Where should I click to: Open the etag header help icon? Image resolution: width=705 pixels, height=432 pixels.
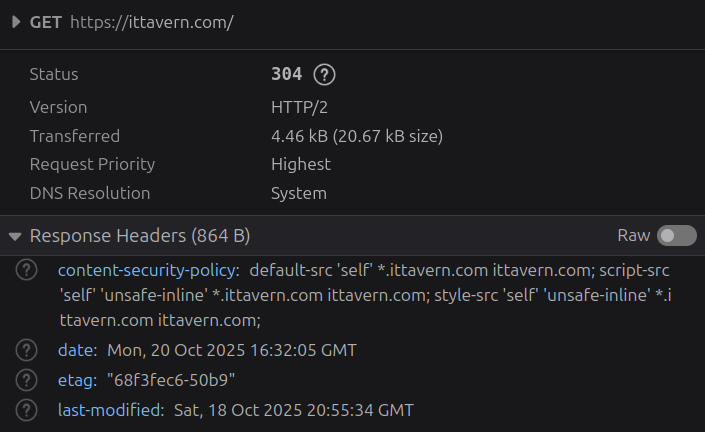point(28,380)
